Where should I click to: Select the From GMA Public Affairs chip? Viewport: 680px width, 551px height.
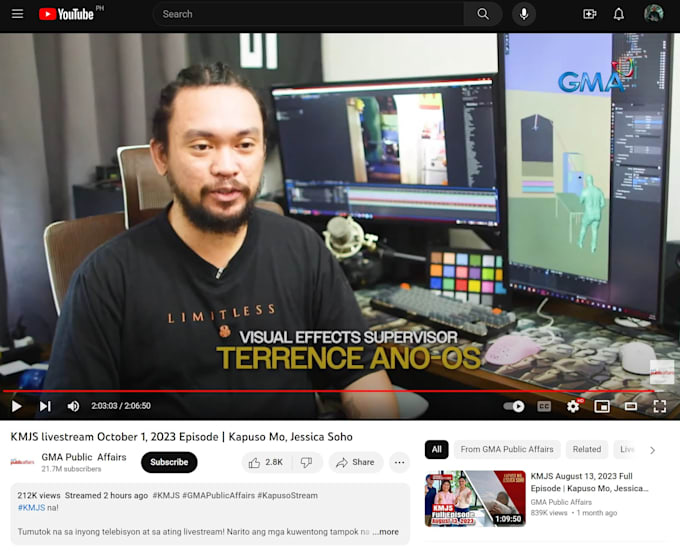pyautogui.click(x=507, y=450)
